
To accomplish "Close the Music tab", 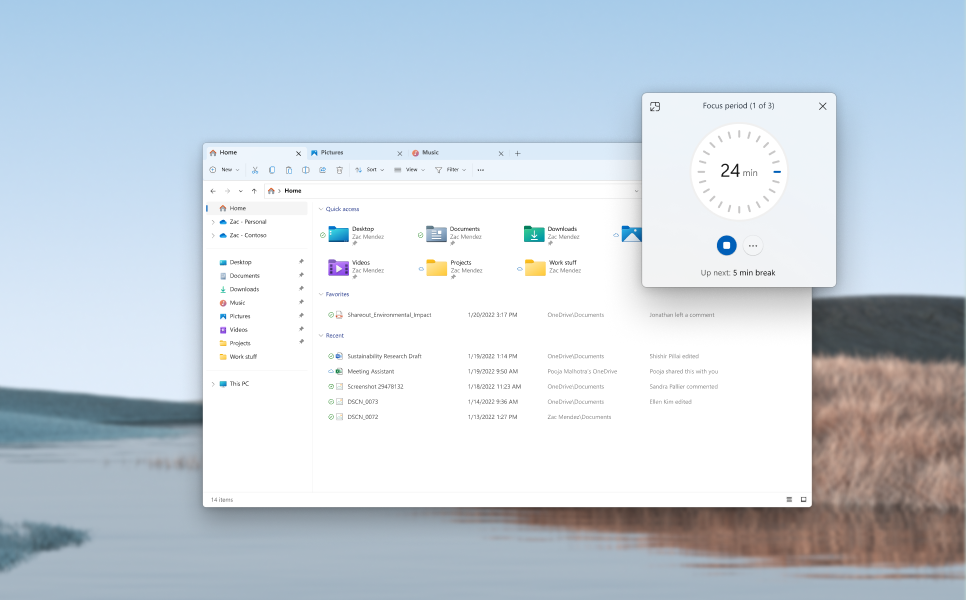I will [x=501, y=153].
